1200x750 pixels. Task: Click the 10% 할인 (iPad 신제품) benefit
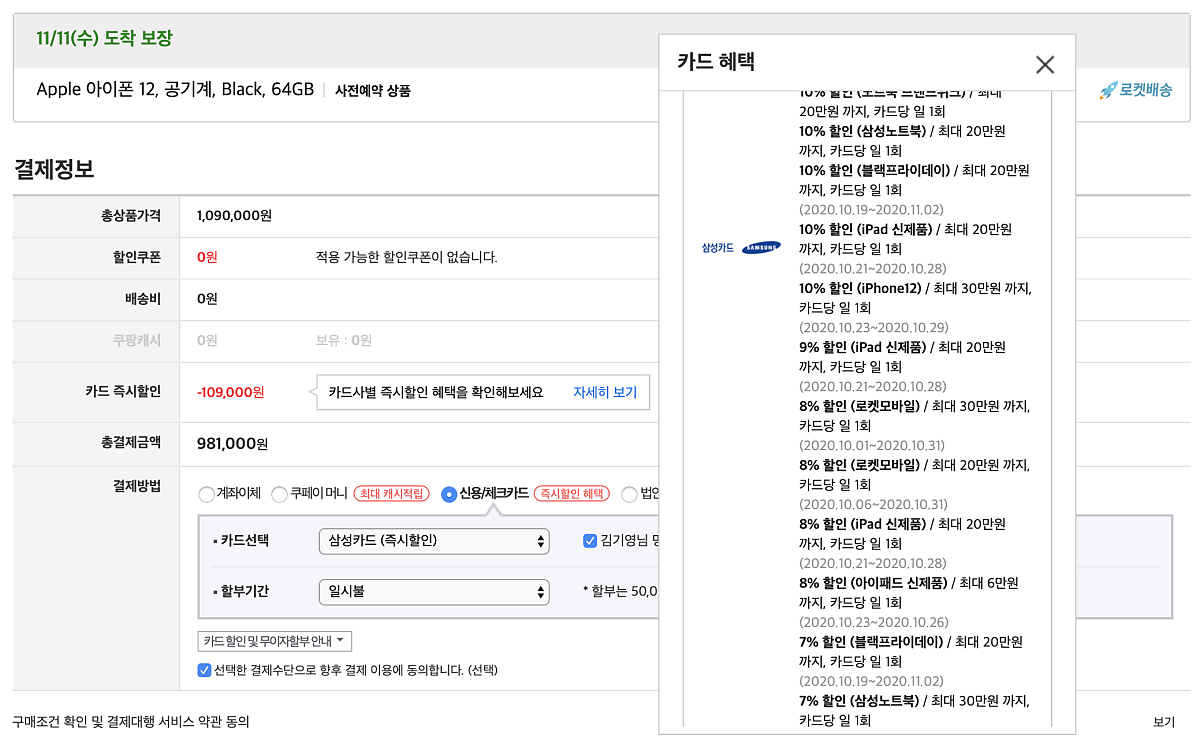pyautogui.click(x=905, y=239)
